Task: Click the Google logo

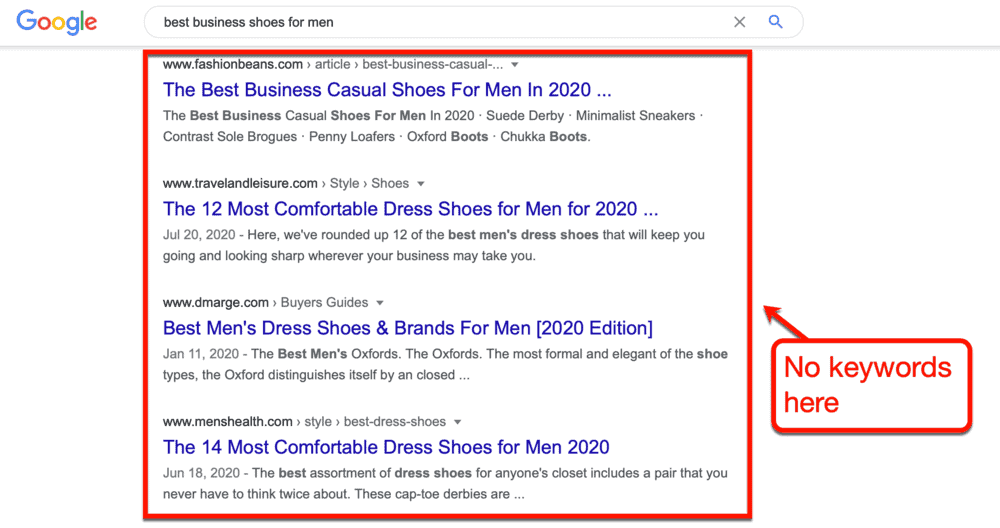Action: (57, 22)
